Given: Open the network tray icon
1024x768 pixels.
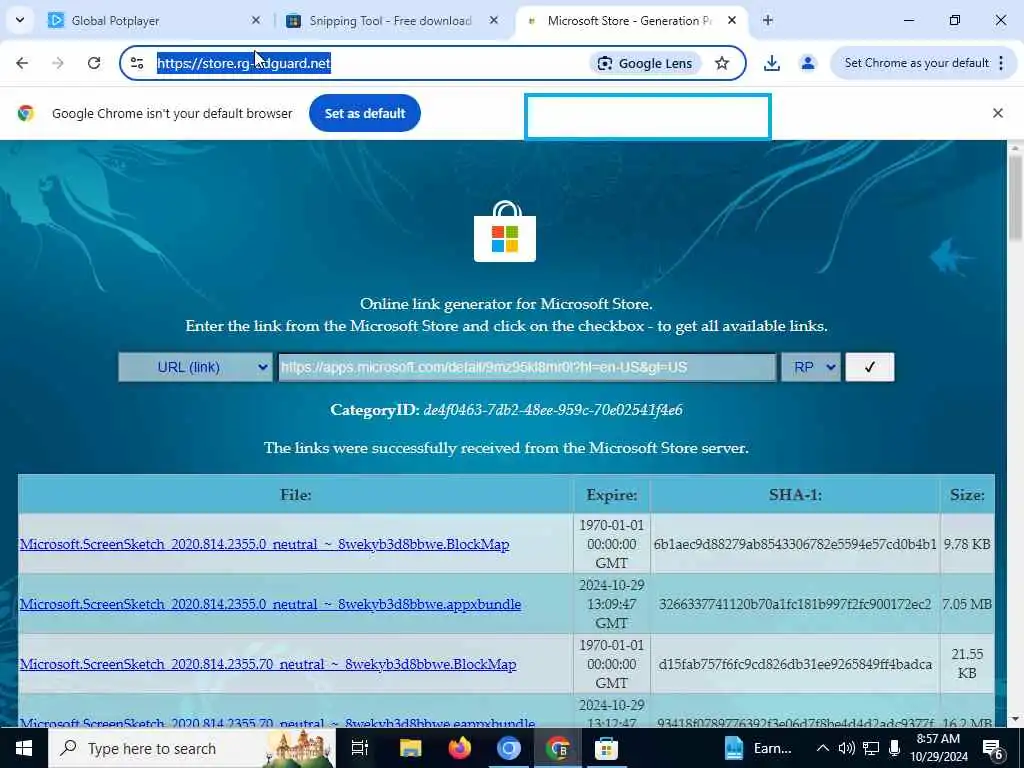Looking at the screenshot, I should (x=871, y=748).
